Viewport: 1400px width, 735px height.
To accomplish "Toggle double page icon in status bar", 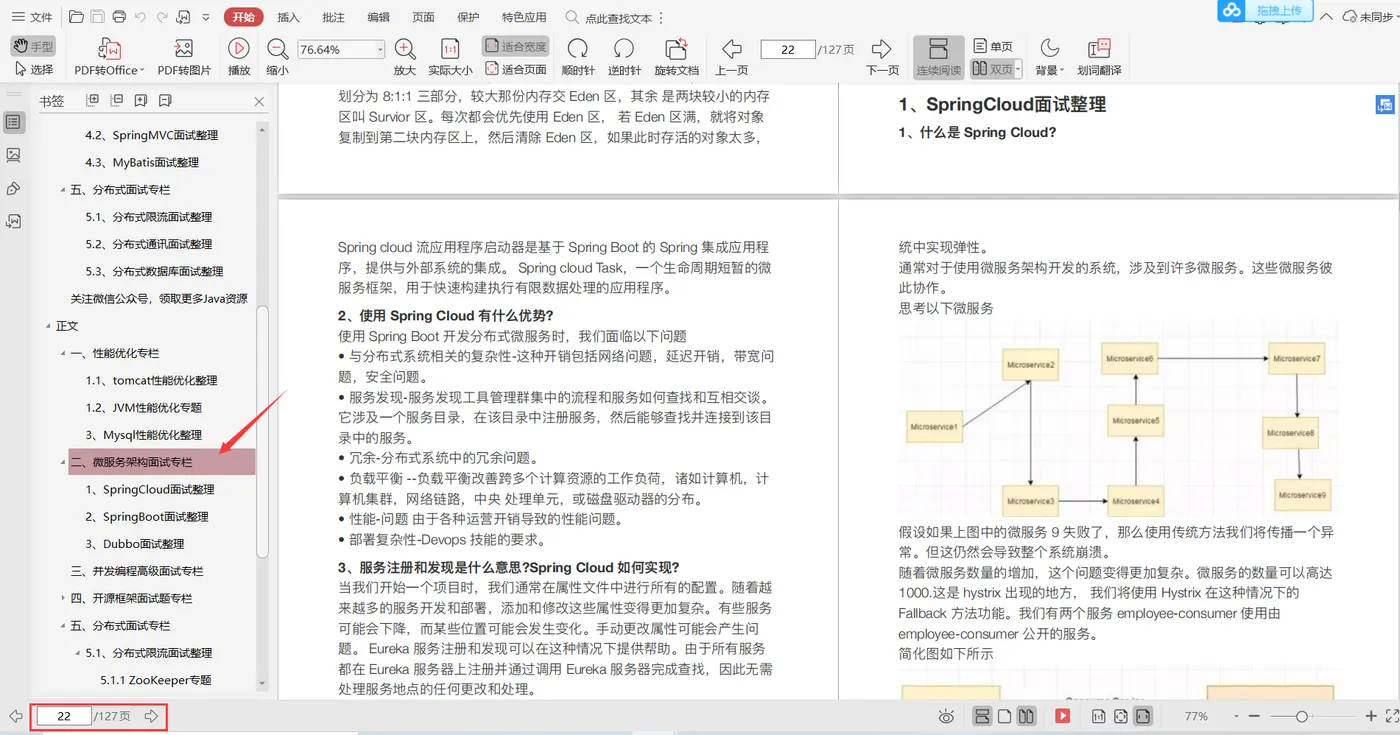I will click(x=1026, y=716).
